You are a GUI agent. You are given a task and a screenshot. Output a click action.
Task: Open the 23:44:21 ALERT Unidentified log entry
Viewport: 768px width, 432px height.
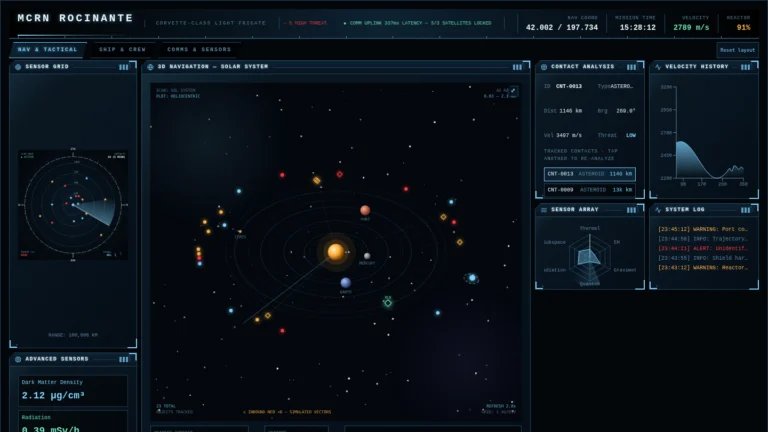pos(703,248)
